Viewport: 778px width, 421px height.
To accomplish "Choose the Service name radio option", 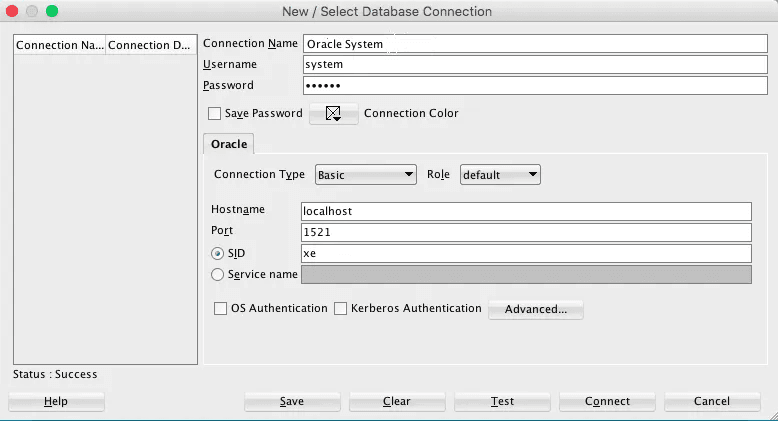I will point(217,274).
